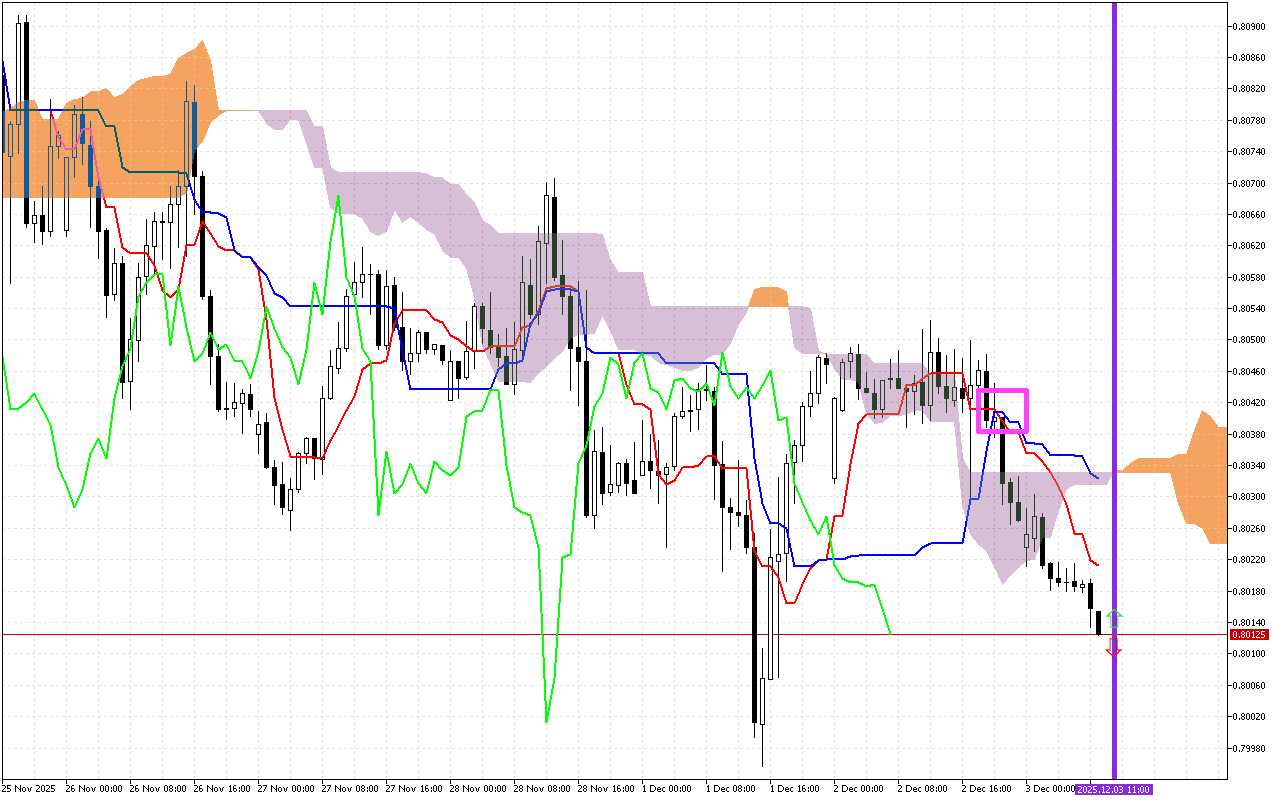Click the small orange cloud near 1 Dec 16:00
1280x800 pixels.
(x=769, y=297)
